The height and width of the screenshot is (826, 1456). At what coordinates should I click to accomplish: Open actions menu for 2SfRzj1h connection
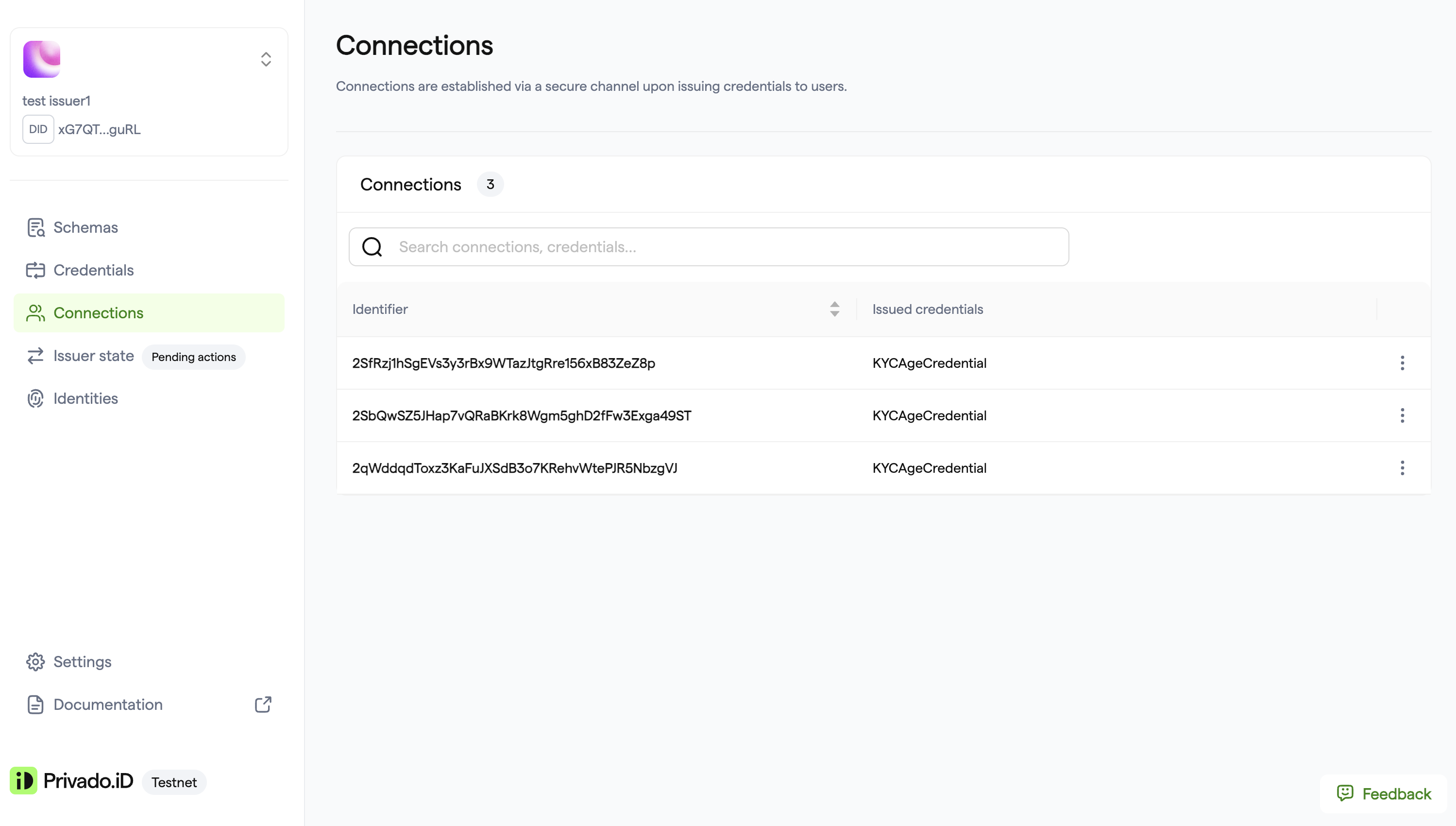(1402, 363)
